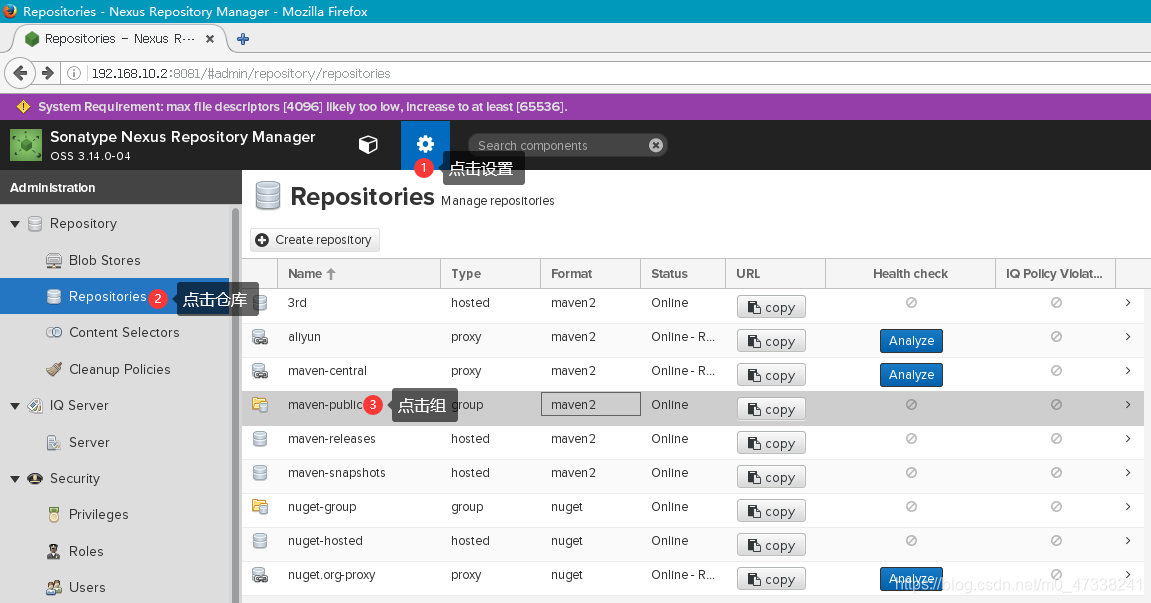The height and width of the screenshot is (603, 1151).
Task: Open maven-snapshots row chevron
Action: tap(1128, 472)
